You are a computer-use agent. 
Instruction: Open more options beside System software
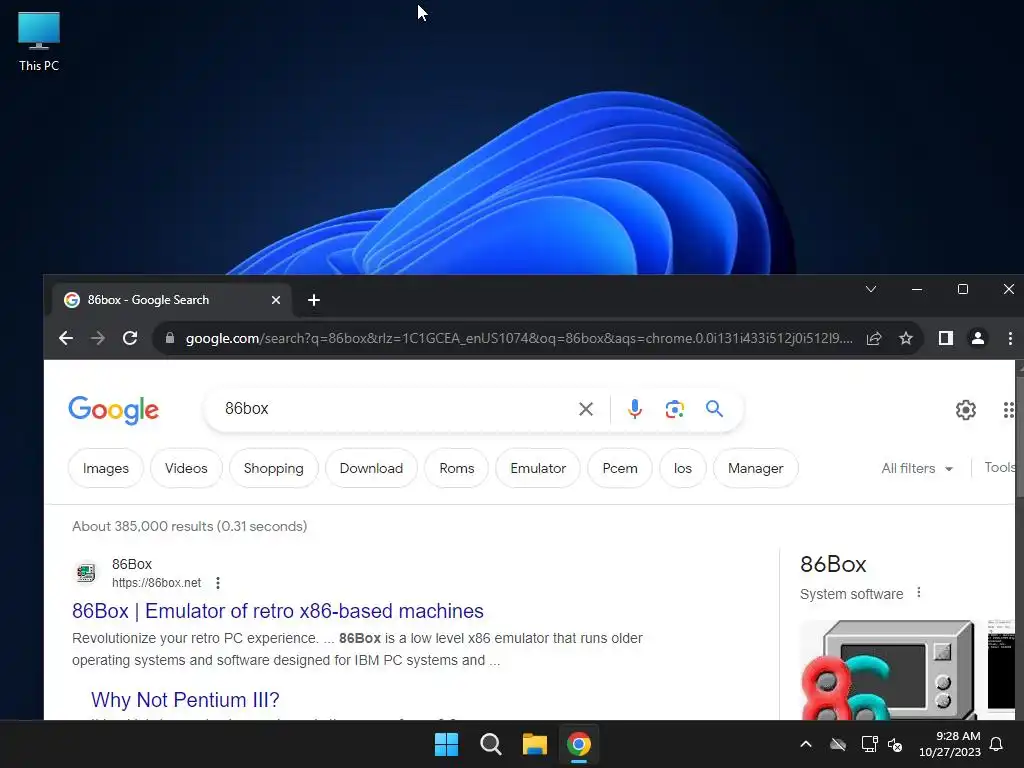[919, 592]
